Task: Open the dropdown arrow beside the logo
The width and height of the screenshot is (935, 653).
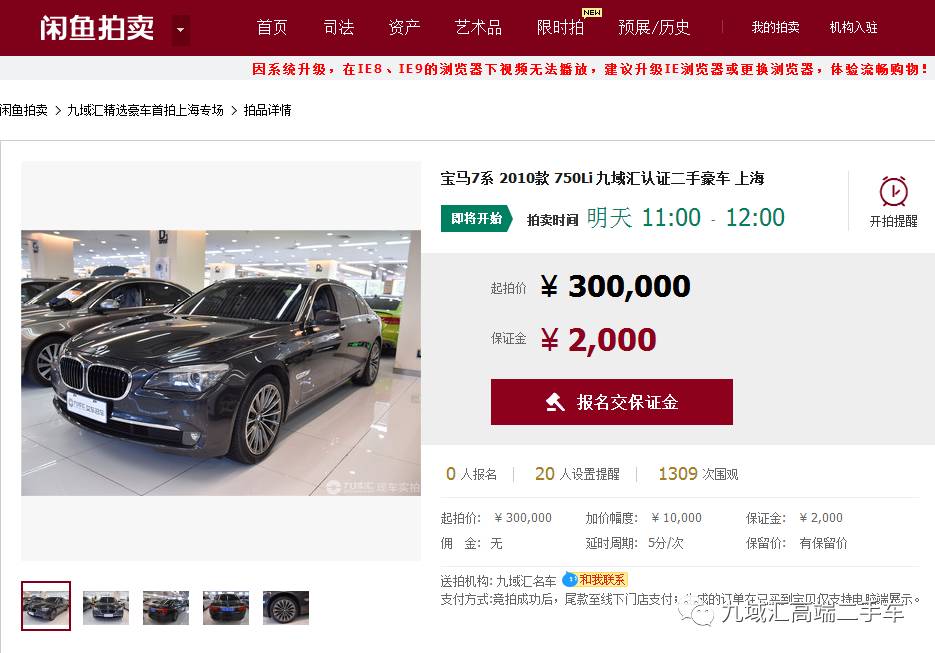Action: pos(181,29)
